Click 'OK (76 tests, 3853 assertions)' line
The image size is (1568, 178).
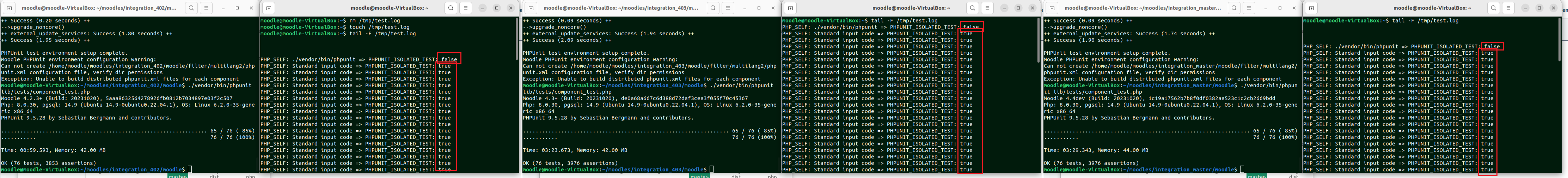[x=49, y=163]
